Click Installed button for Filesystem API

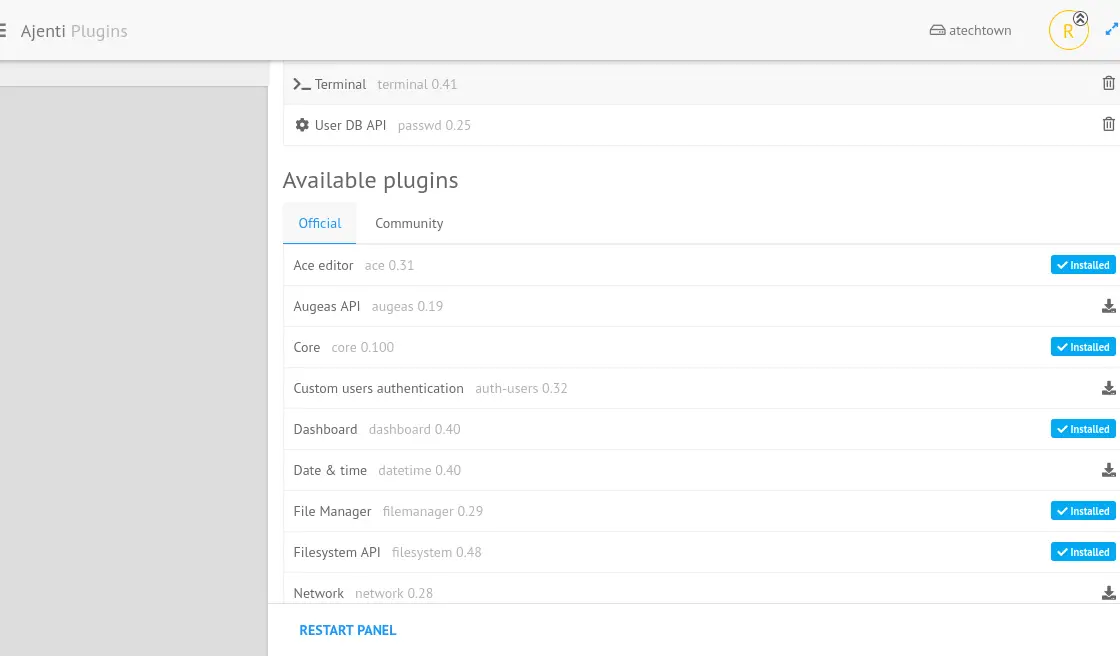pyautogui.click(x=1083, y=552)
